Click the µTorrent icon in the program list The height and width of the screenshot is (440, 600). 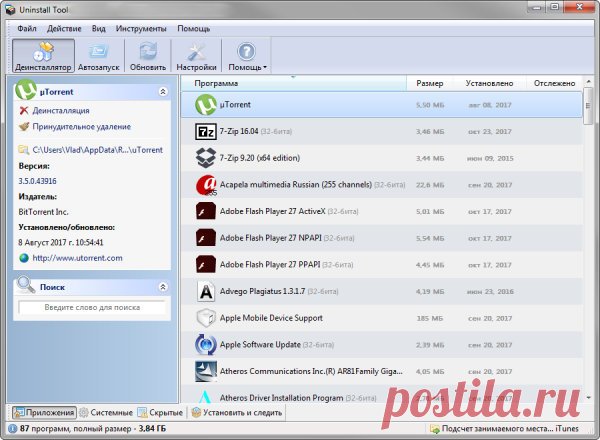(206, 105)
